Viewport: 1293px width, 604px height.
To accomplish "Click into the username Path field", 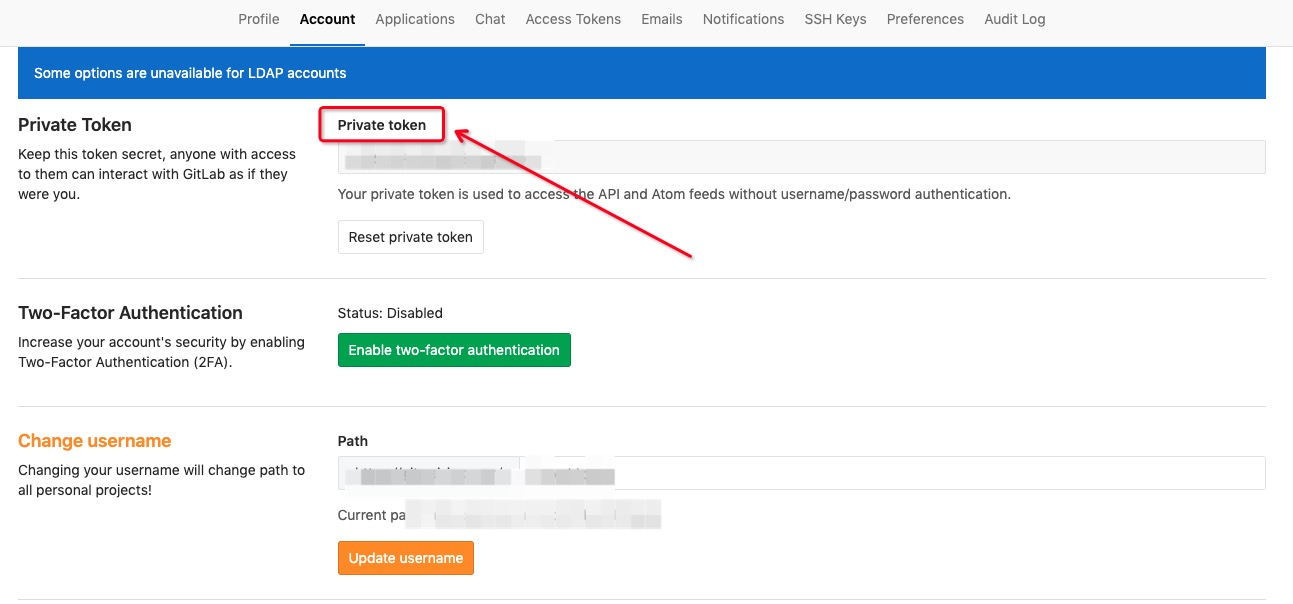I will click(892, 473).
